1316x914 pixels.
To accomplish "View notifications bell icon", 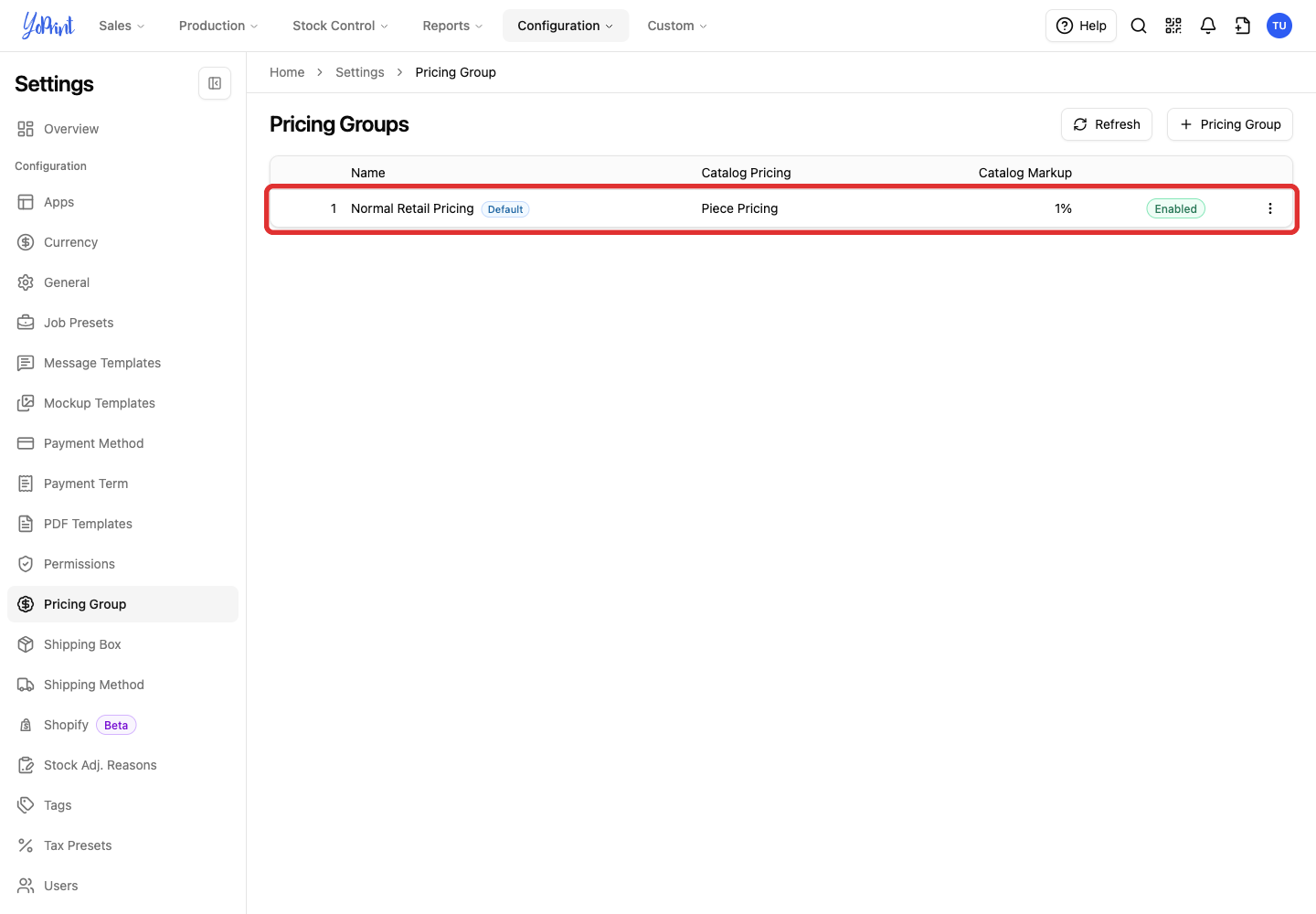I will tap(1208, 26).
